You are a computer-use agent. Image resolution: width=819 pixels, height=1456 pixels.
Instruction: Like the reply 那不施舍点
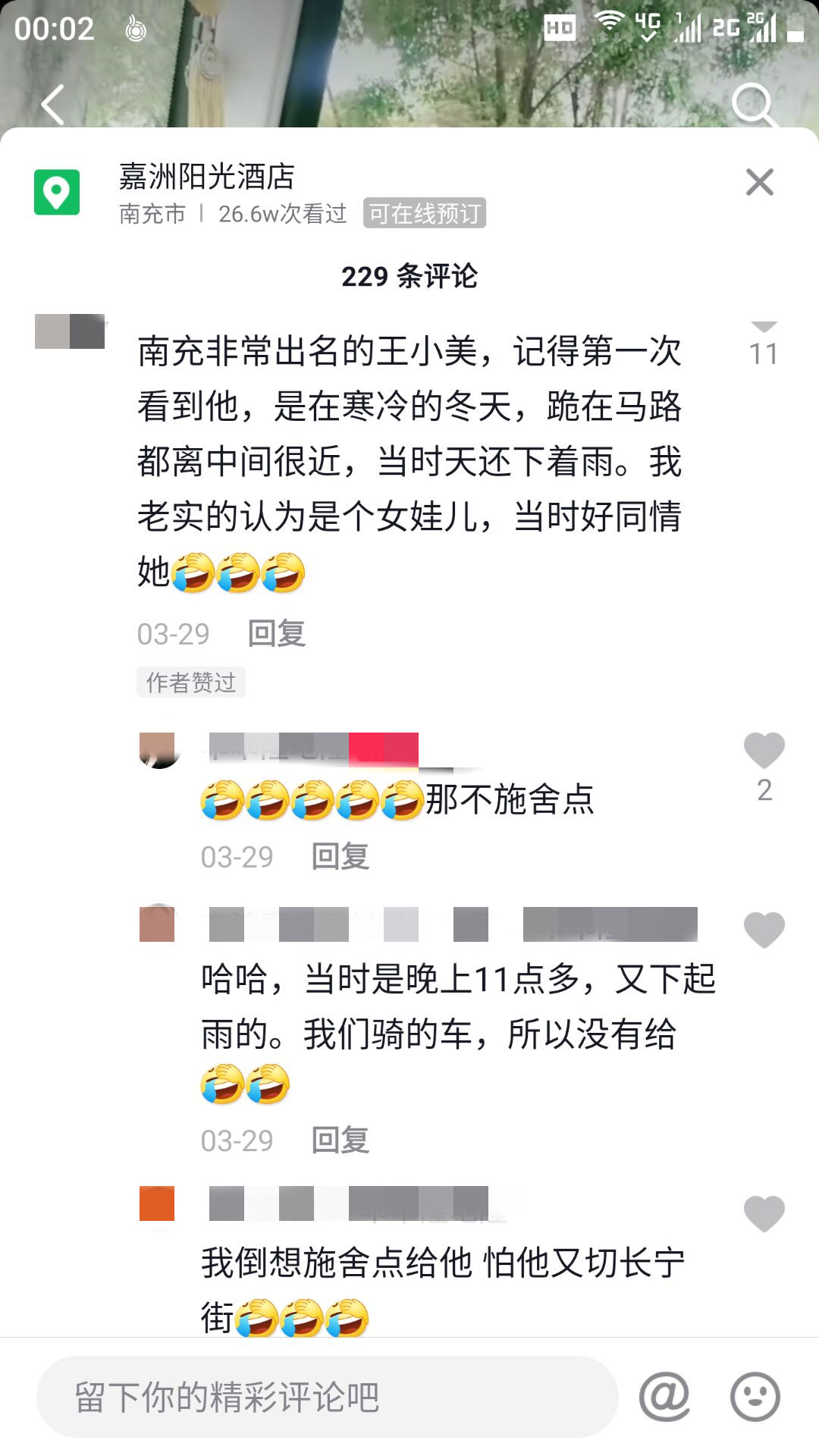point(764,751)
